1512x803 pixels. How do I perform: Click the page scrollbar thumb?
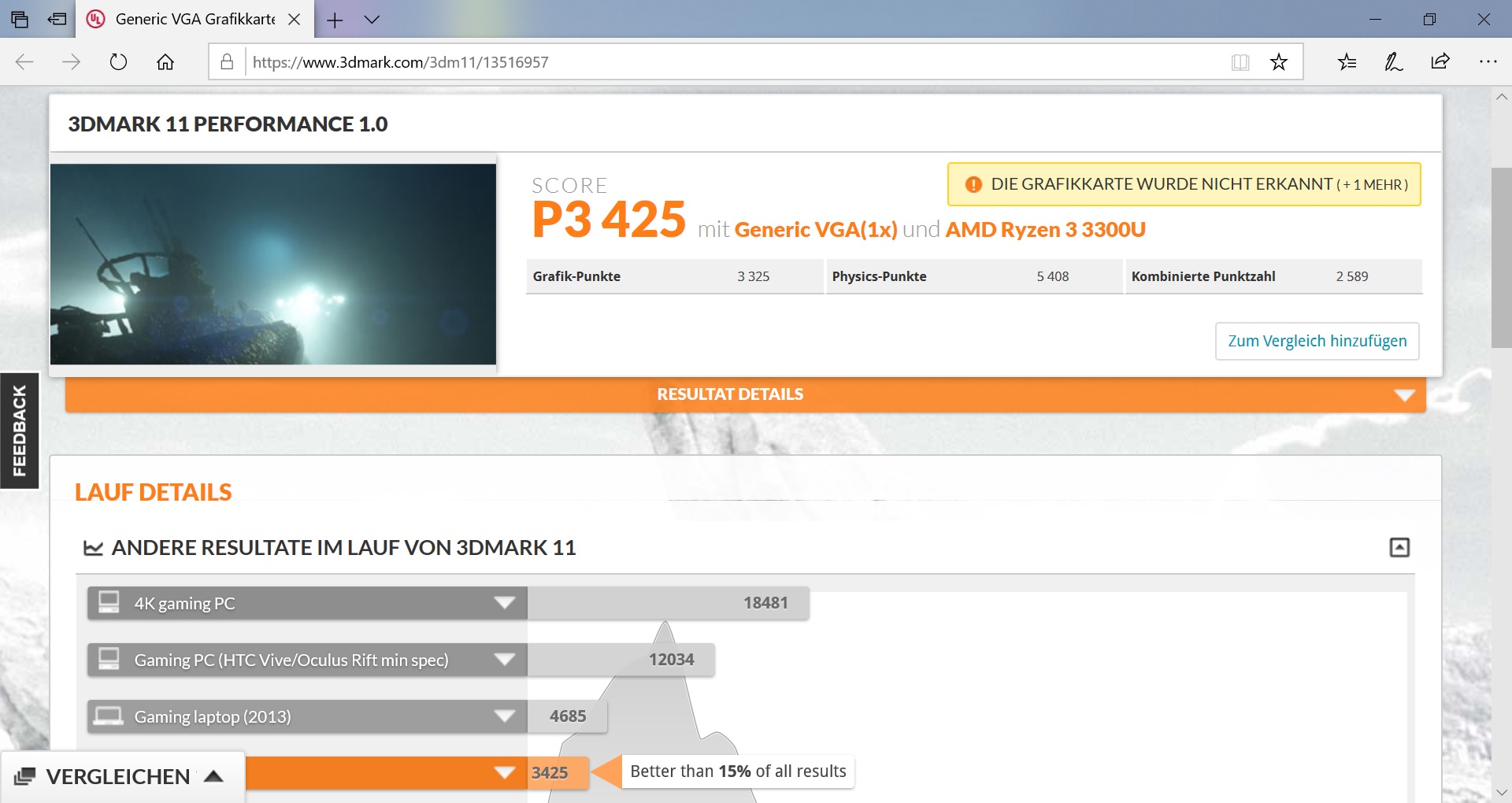(x=1501, y=257)
